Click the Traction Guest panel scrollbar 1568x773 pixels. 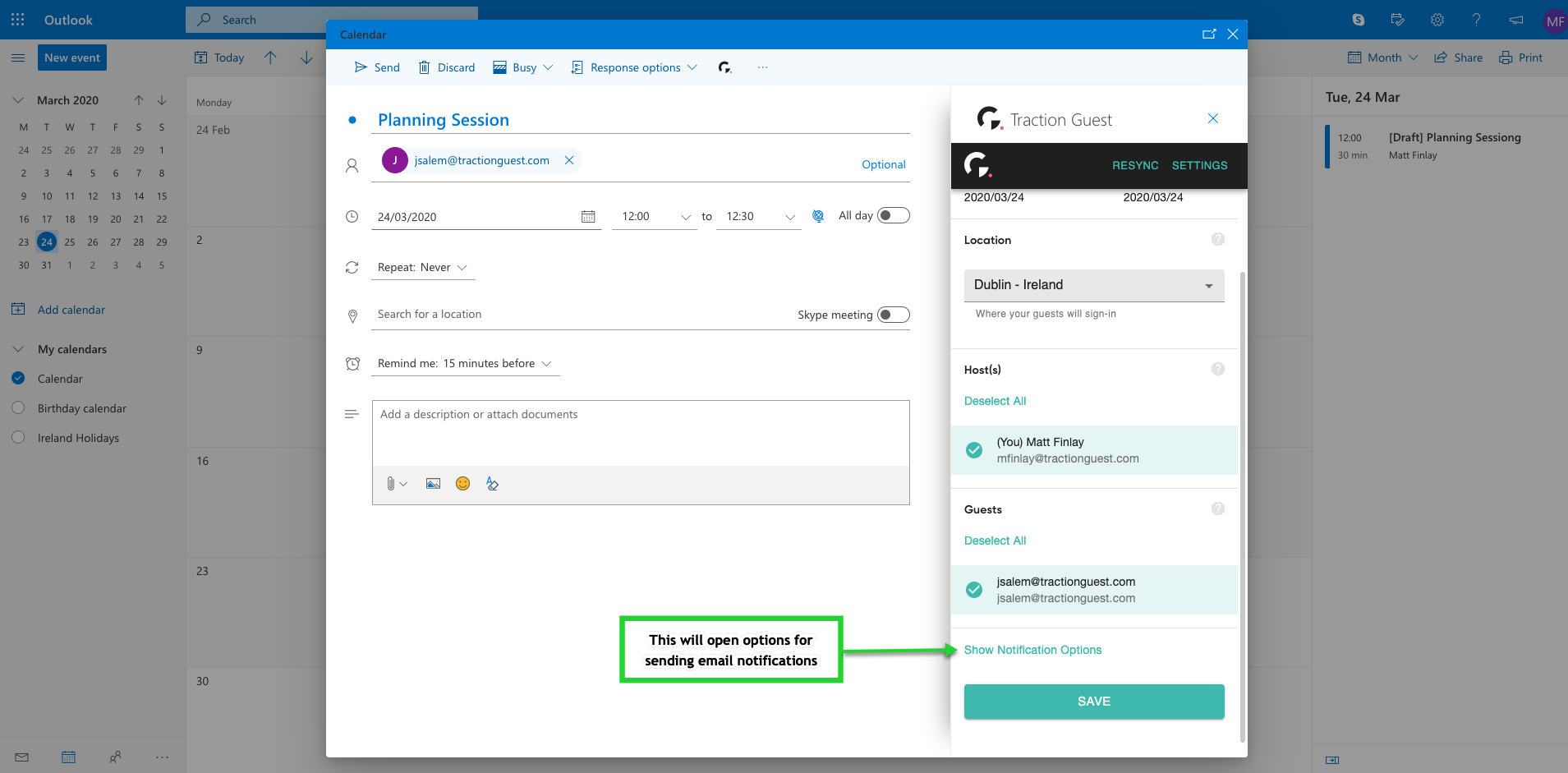(1242, 505)
